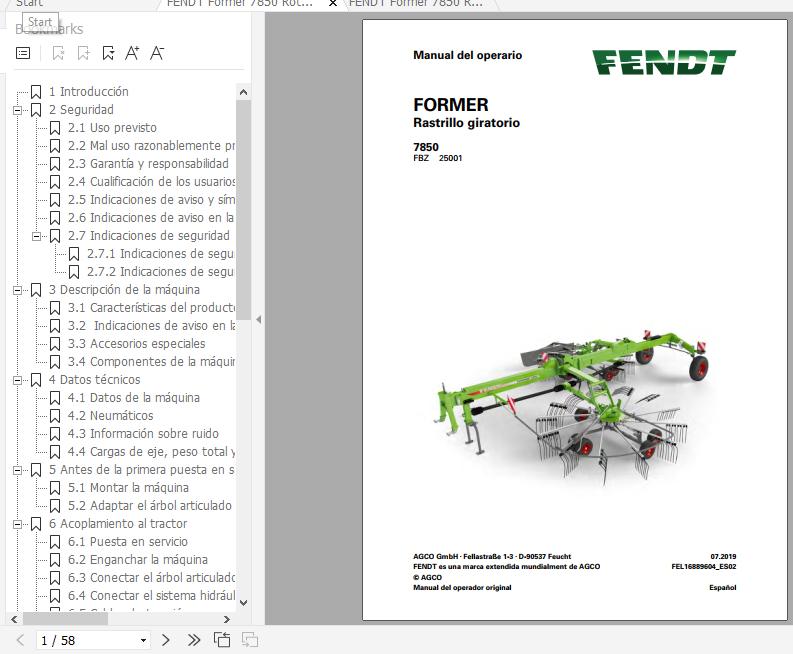
Task: Collapse the 3 Descripción de la máquina node
Action: point(17,290)
